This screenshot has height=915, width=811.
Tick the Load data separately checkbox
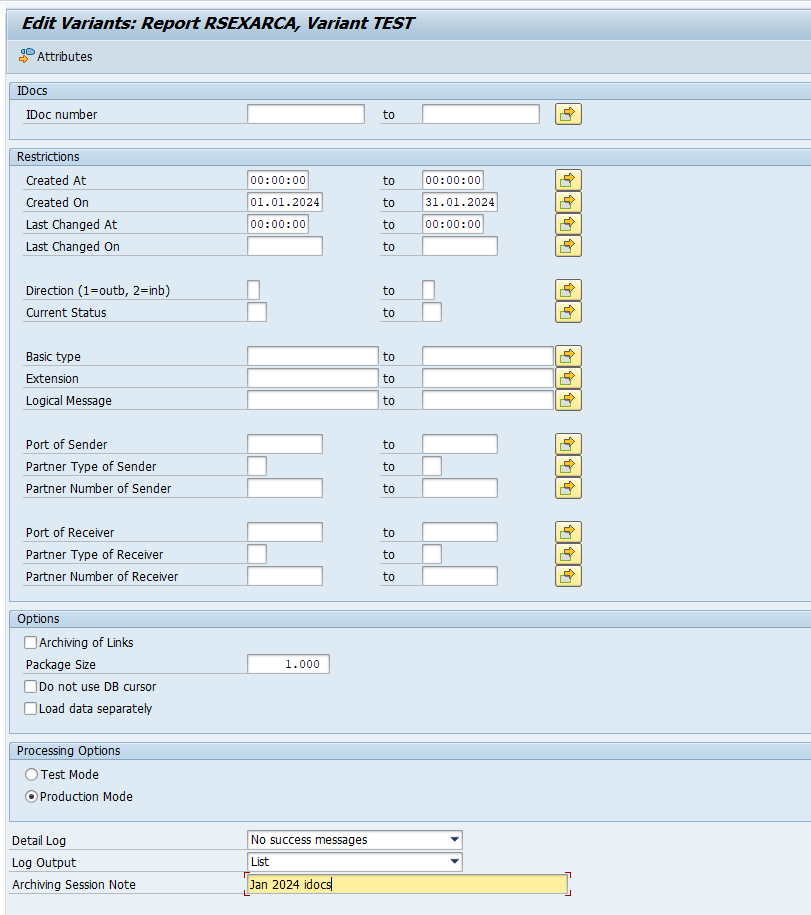point(31,709)
